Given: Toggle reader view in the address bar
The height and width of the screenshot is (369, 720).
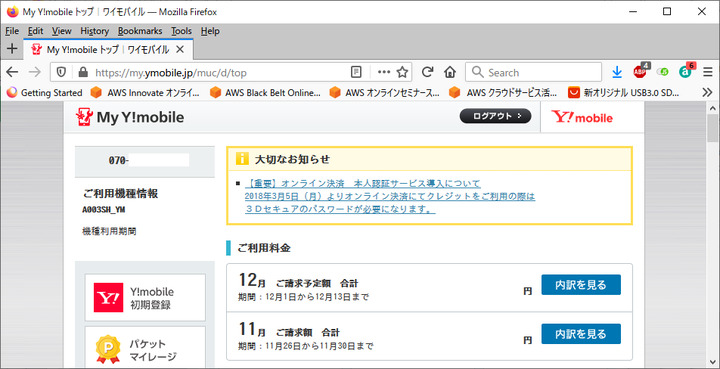Looking at the screenshot, I should (x=356, y=72).
